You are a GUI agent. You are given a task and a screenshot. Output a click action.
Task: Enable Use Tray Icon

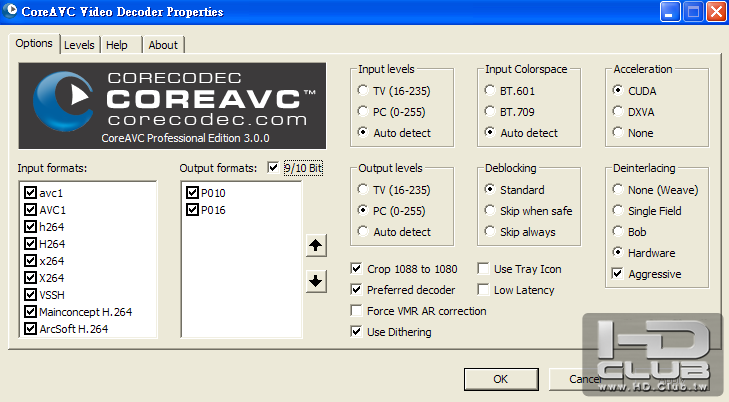point(484,269)
